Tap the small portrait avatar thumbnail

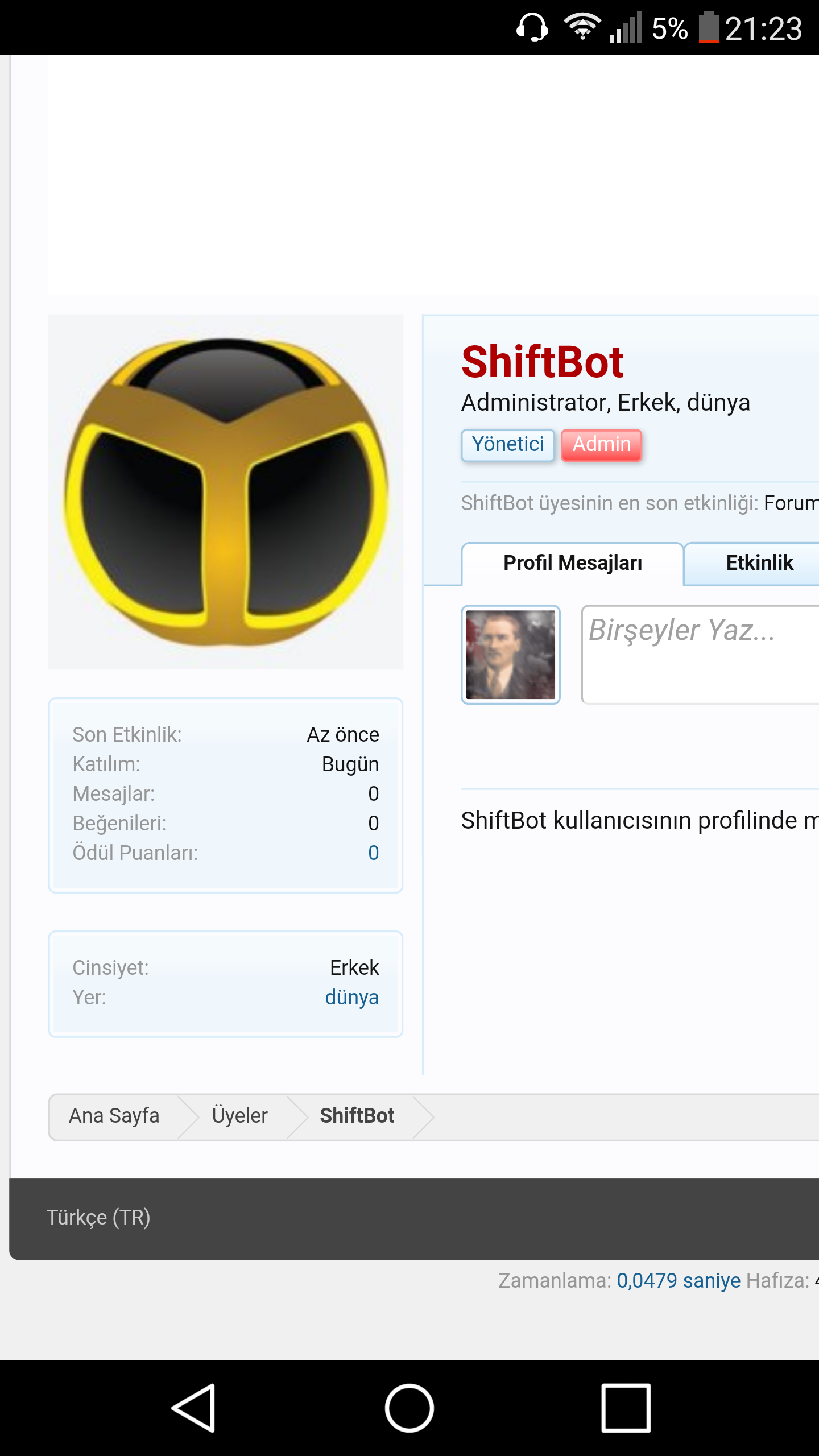tap(510, 654)
